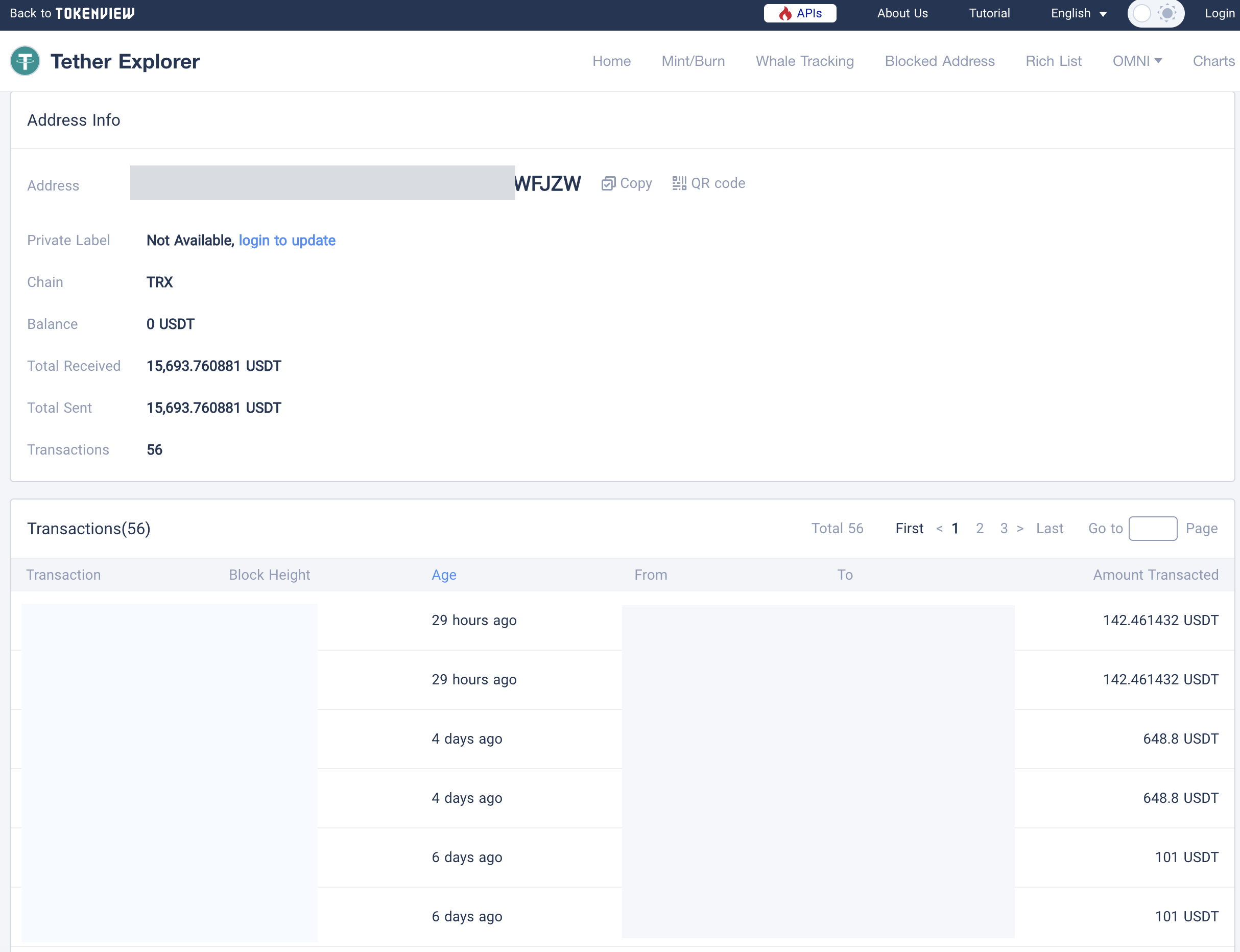
Task: Click second 648.8 USDT amount
Action: point(1180,798)
